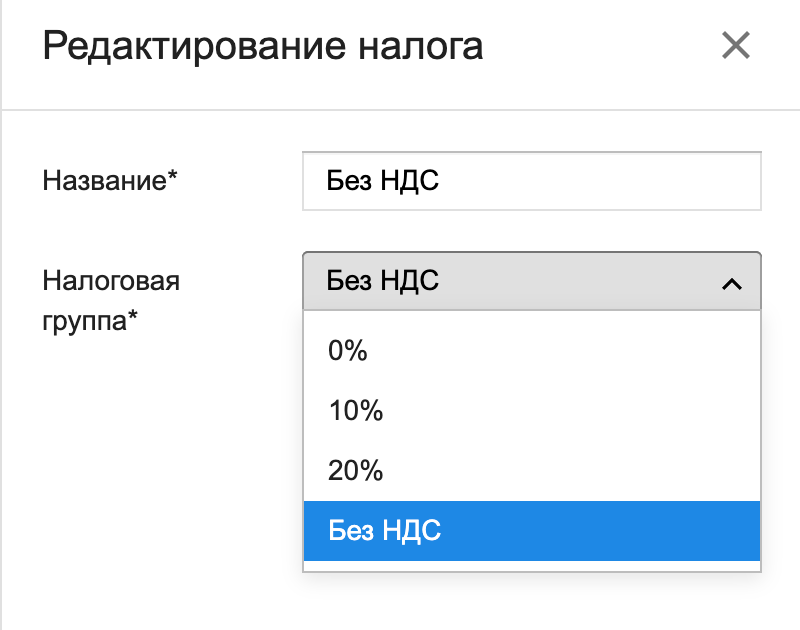Click the Редактирование налога dialog title
Viewport: 800px width, 630px height.
[x=263, y=46]
